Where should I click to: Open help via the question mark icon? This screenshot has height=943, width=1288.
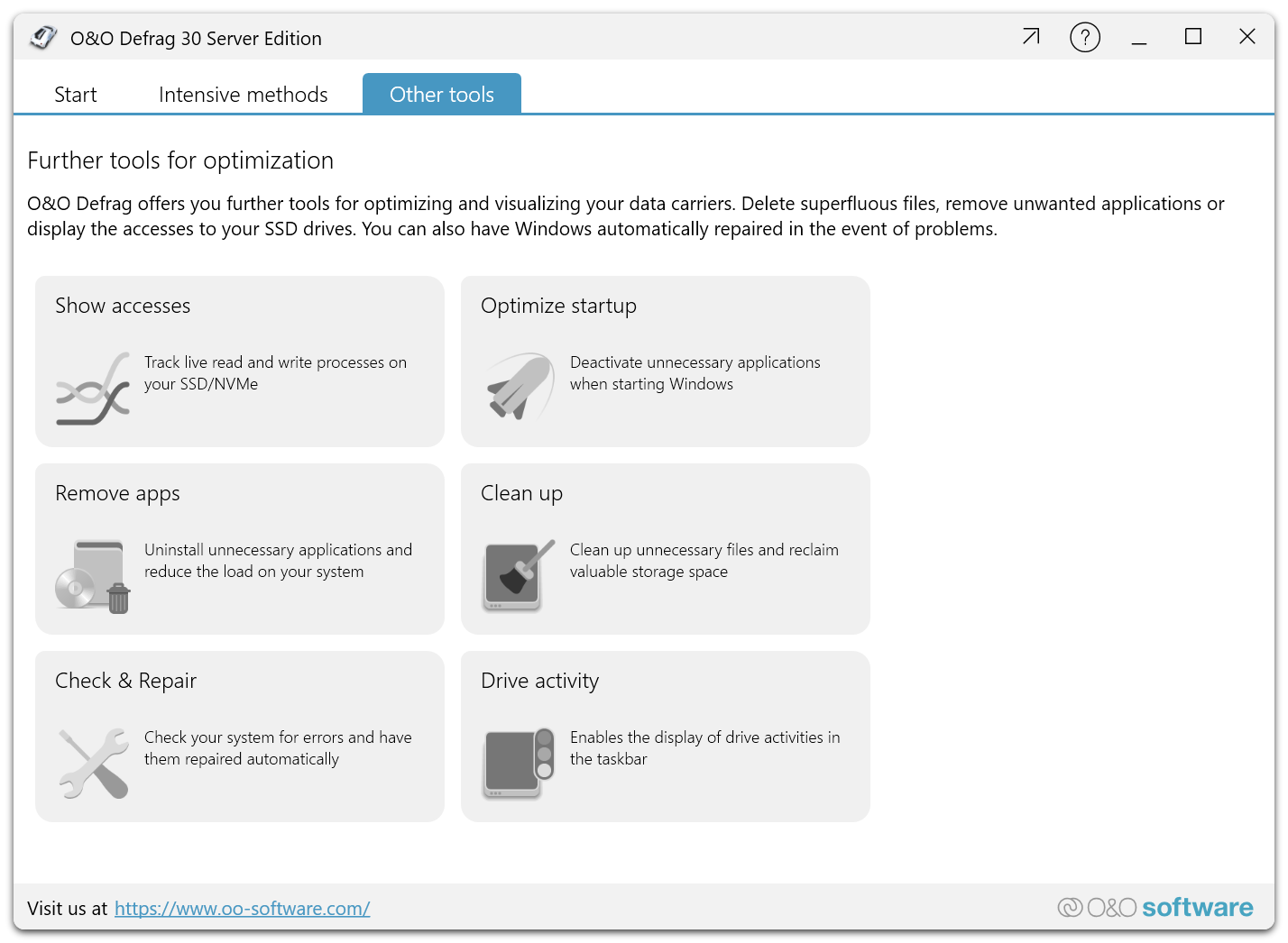(1084, 38)
